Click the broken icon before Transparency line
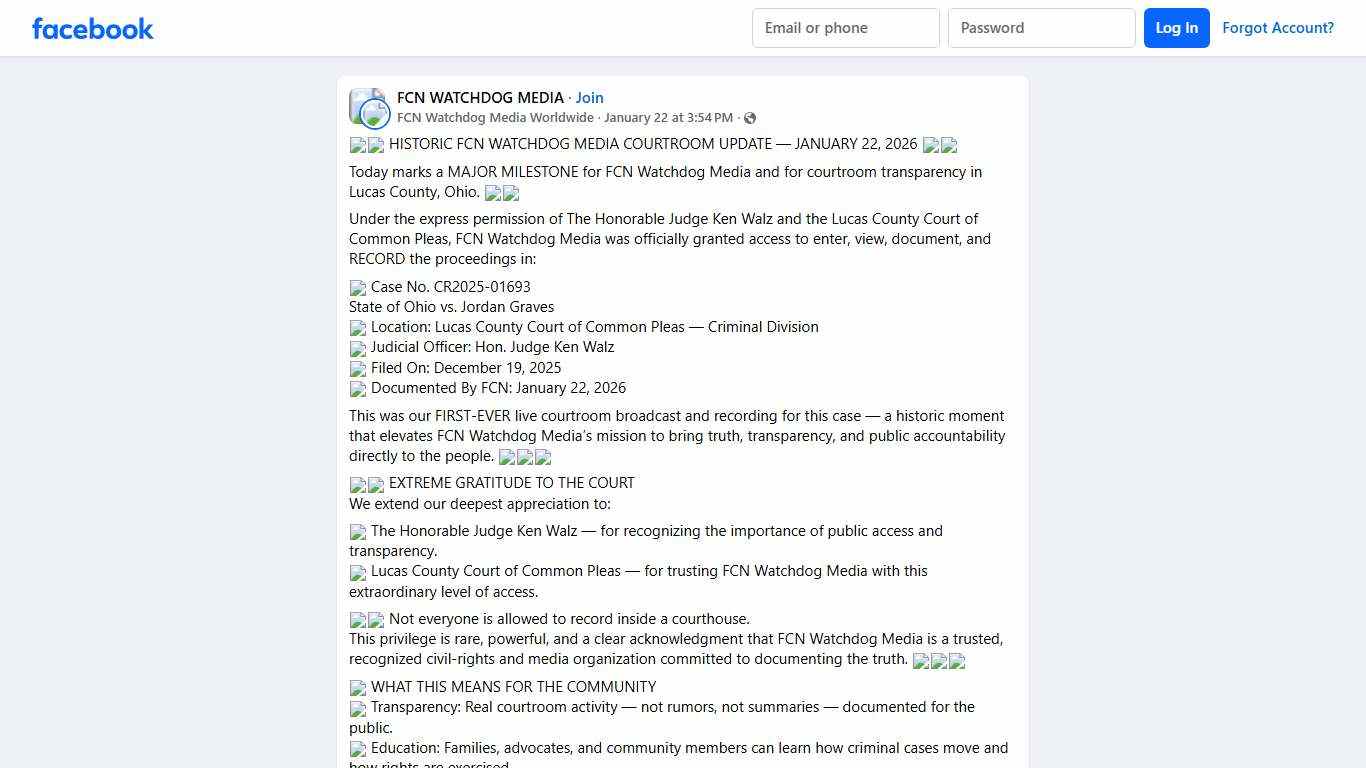This screenshot has height=768, width=1366. pyautogui.click(x=358, y=709)
